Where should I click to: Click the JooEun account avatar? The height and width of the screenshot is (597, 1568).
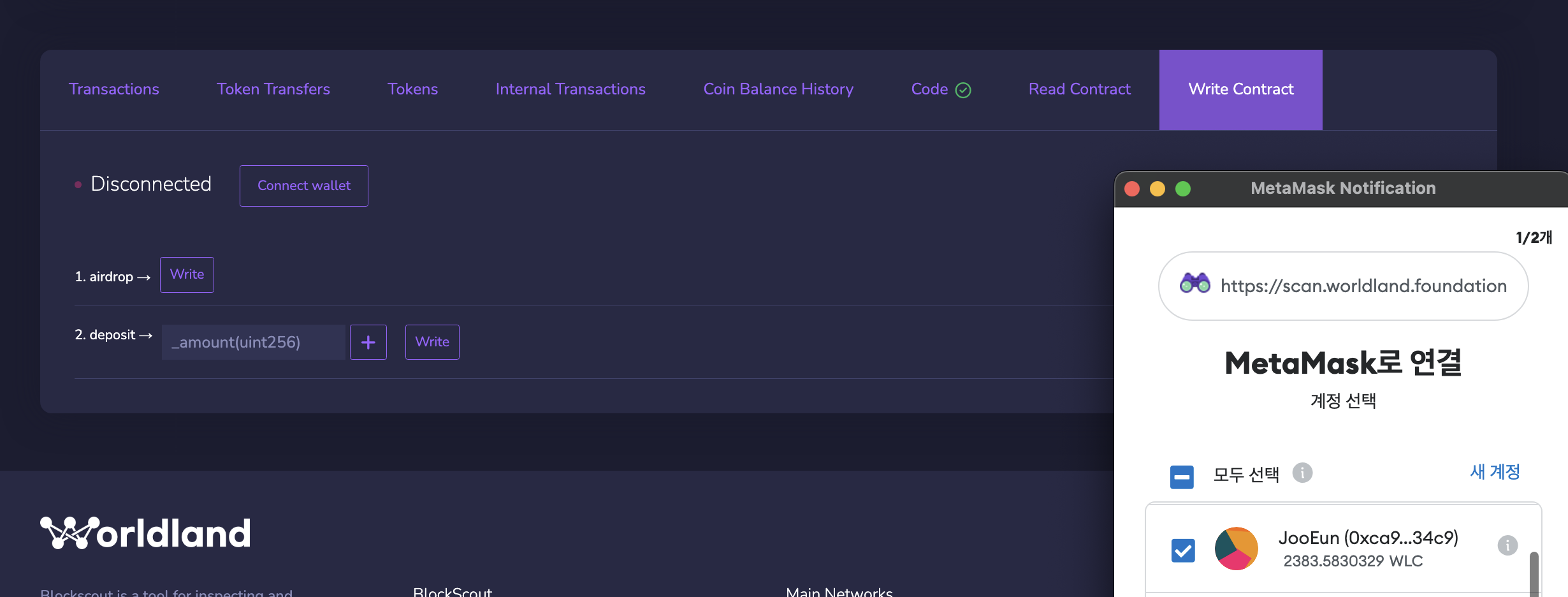click(1236, 549)
